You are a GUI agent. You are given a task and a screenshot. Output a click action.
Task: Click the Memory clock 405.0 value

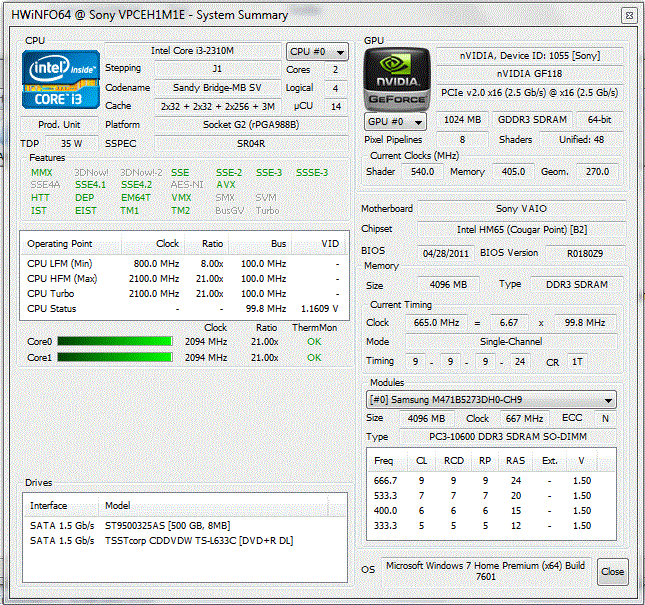pos(513,172)
